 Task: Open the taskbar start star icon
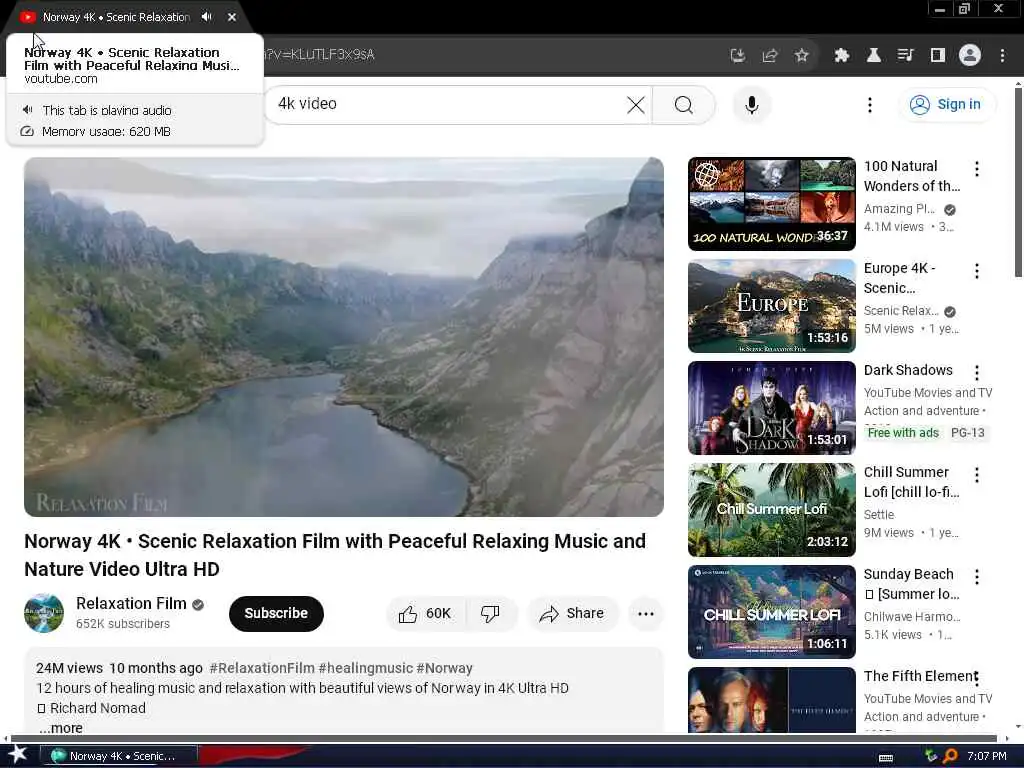pos(18,755)
